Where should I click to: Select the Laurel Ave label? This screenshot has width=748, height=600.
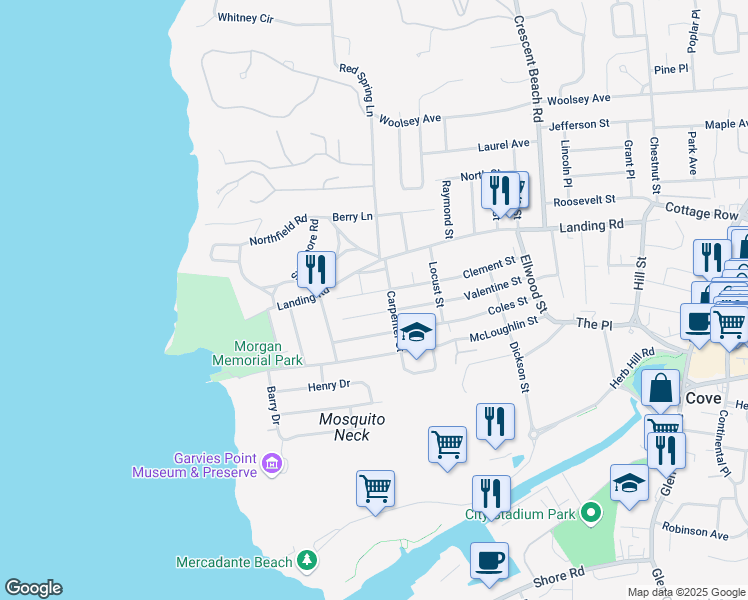[504, 145]
